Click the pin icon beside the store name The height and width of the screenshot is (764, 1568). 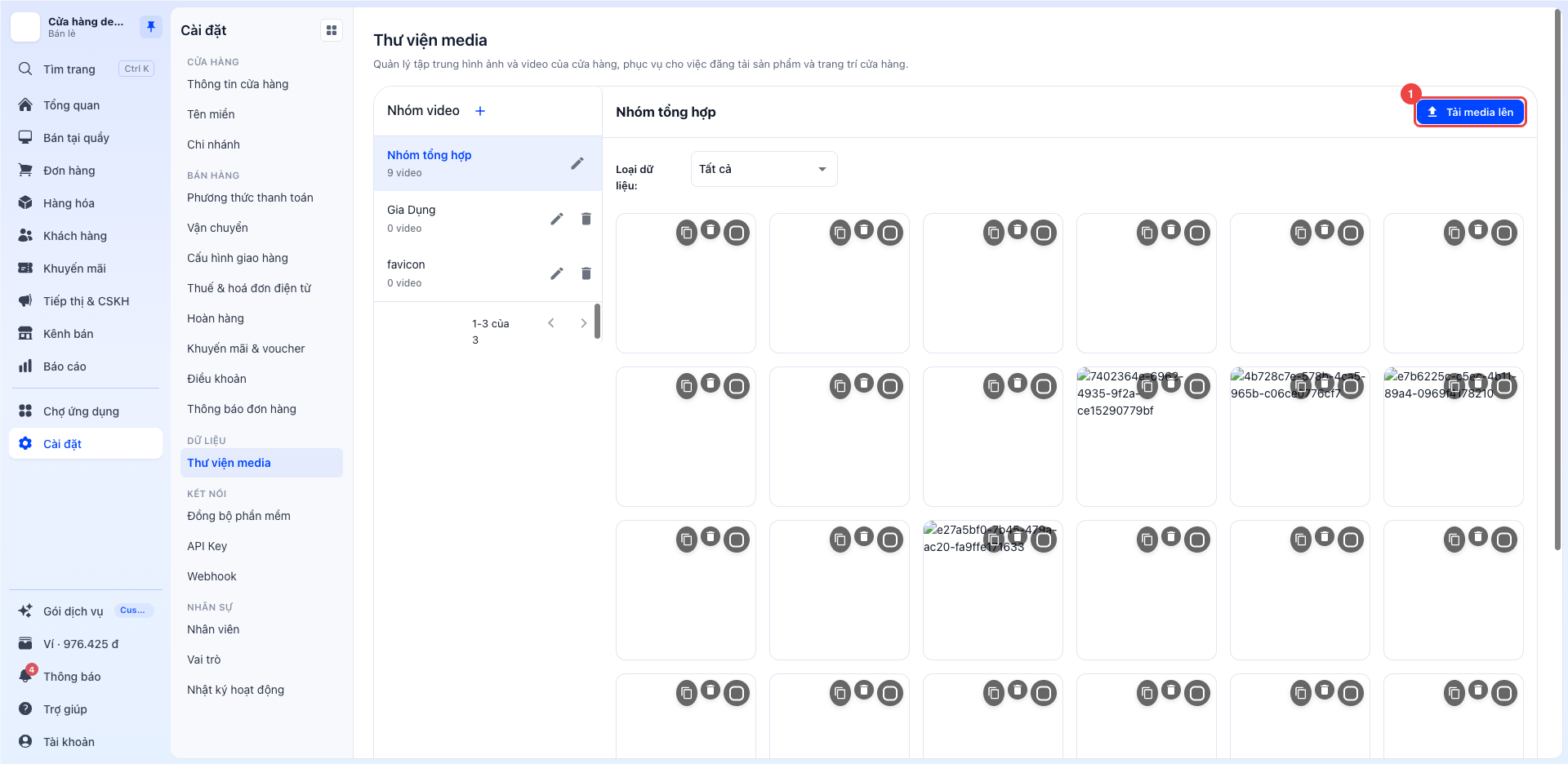pyautogui.click(x=151, y=27)
